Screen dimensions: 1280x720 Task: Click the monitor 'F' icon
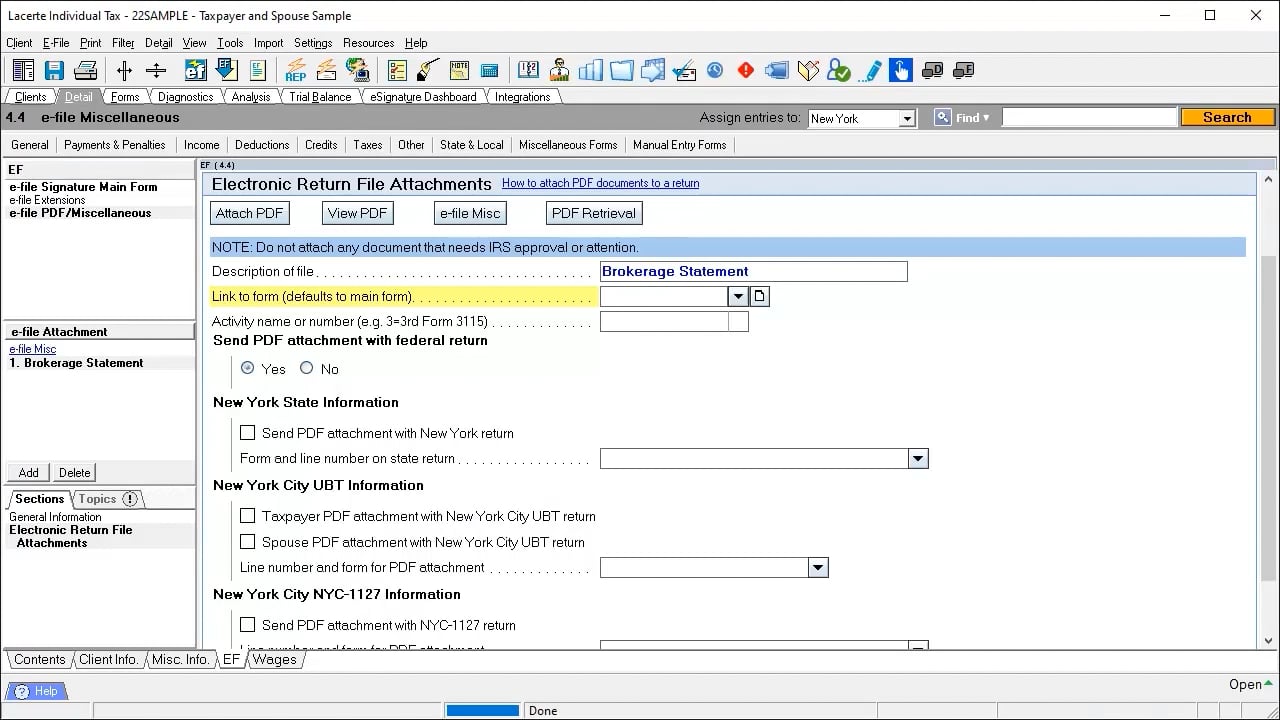[963, 70]
